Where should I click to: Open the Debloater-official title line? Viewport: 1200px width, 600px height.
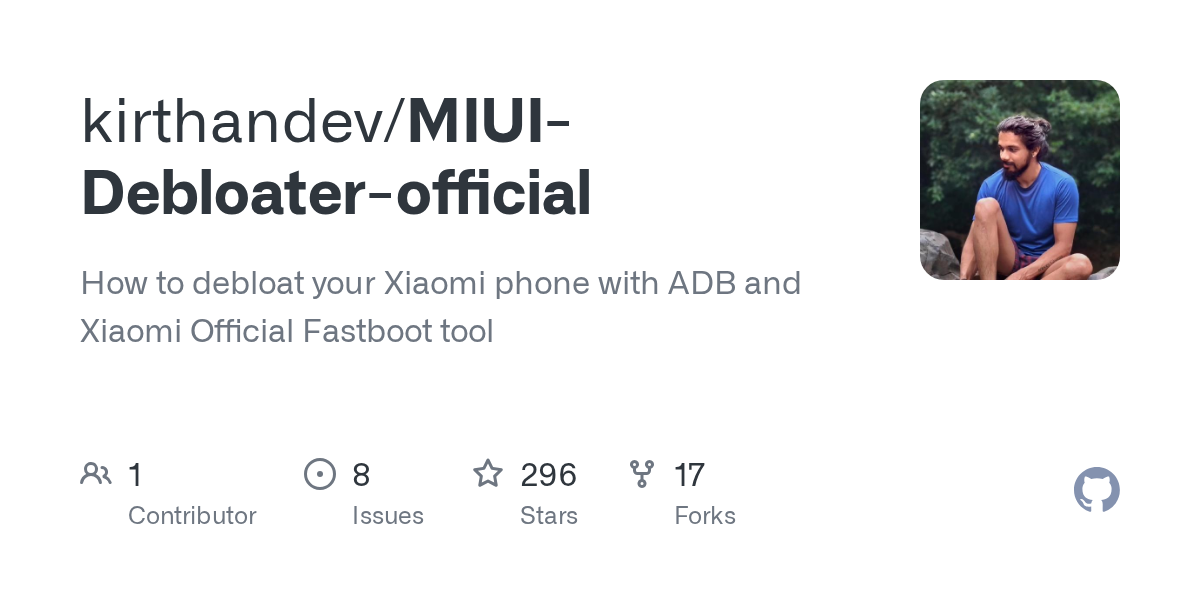(x=336, y=193)
